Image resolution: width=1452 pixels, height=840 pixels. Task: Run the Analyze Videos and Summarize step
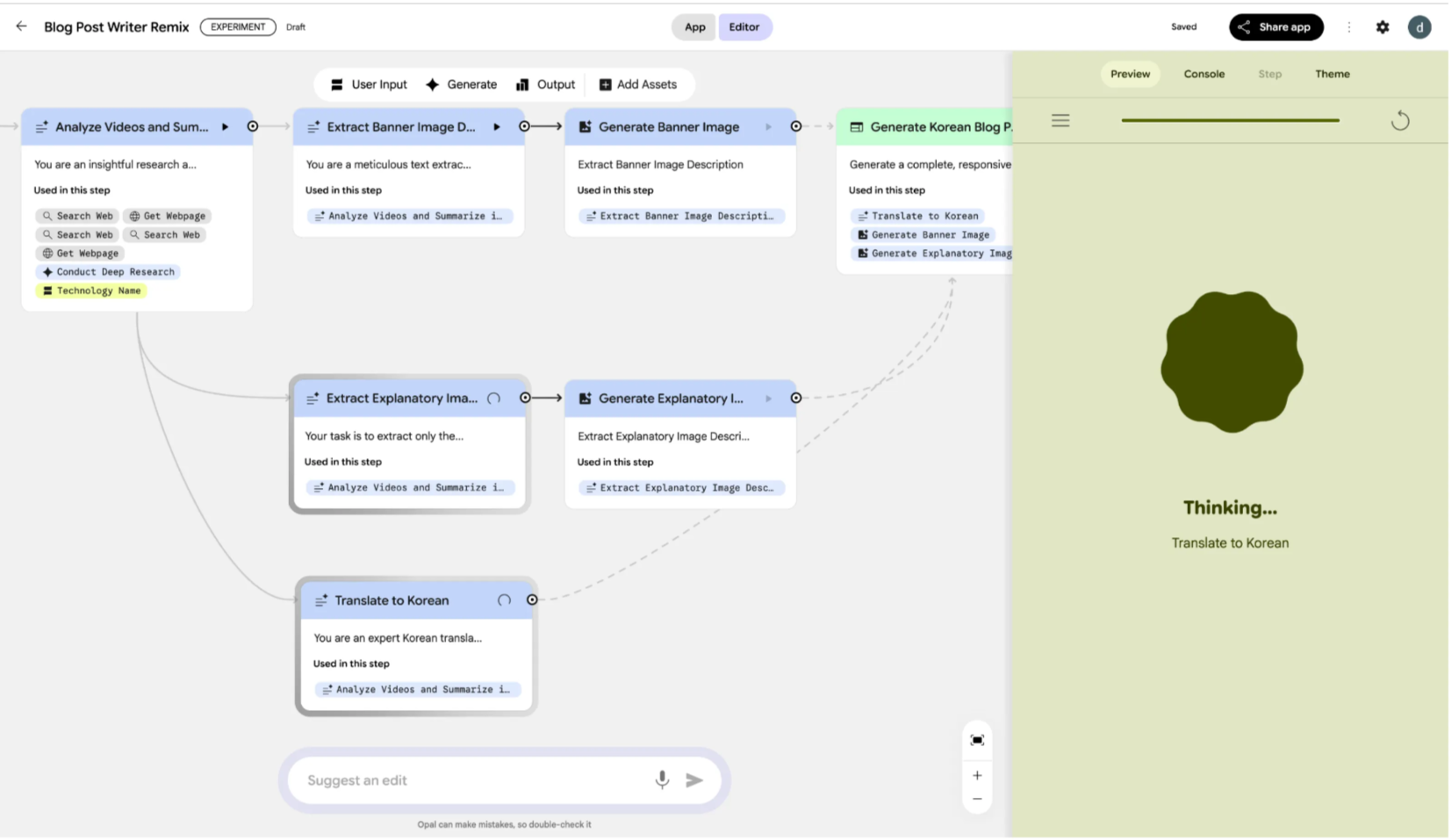226,127
